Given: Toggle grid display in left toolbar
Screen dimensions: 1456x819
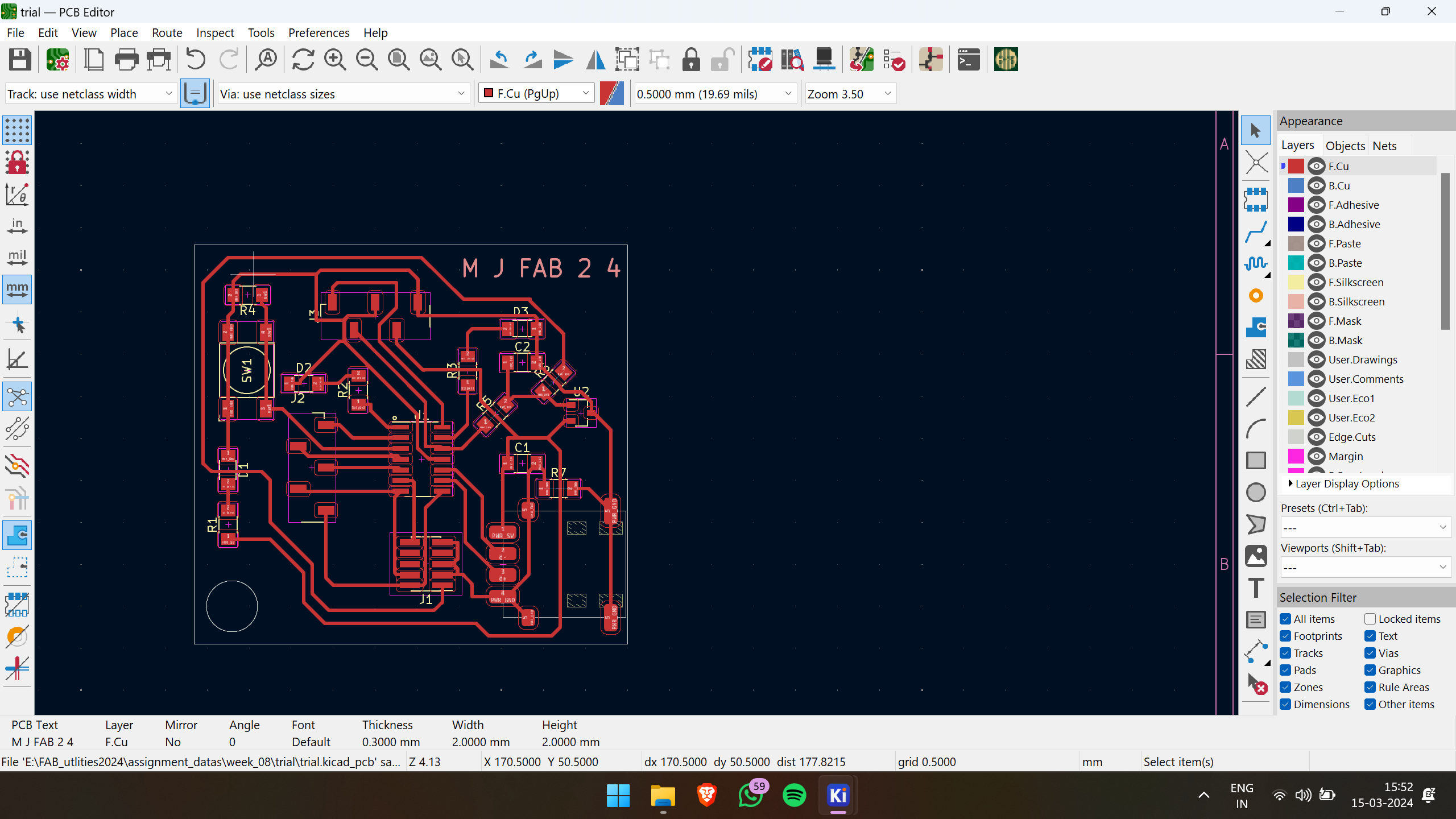Looking at the screenshot, I should 17,130.
